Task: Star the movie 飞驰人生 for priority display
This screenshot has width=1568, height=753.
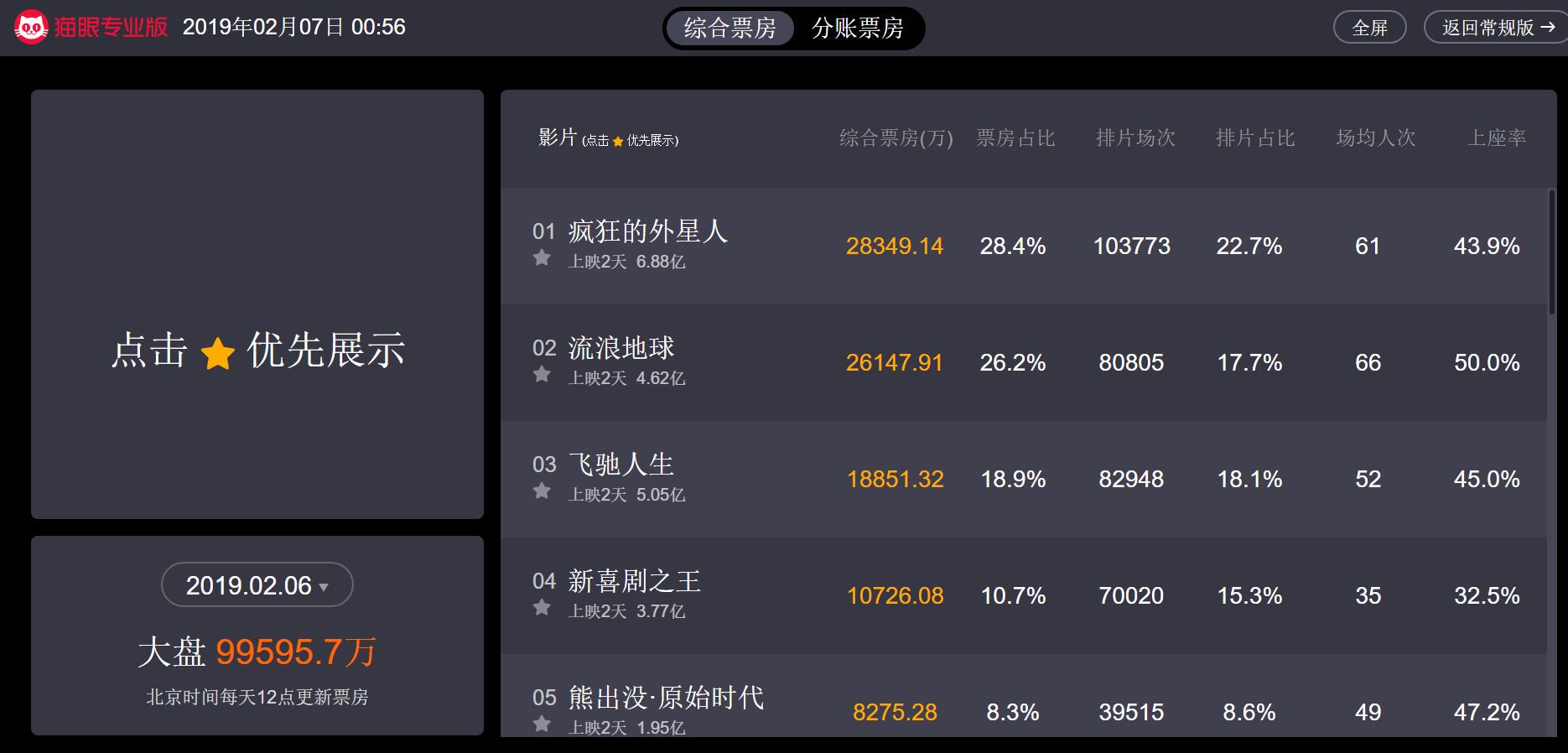Action: 542,491
